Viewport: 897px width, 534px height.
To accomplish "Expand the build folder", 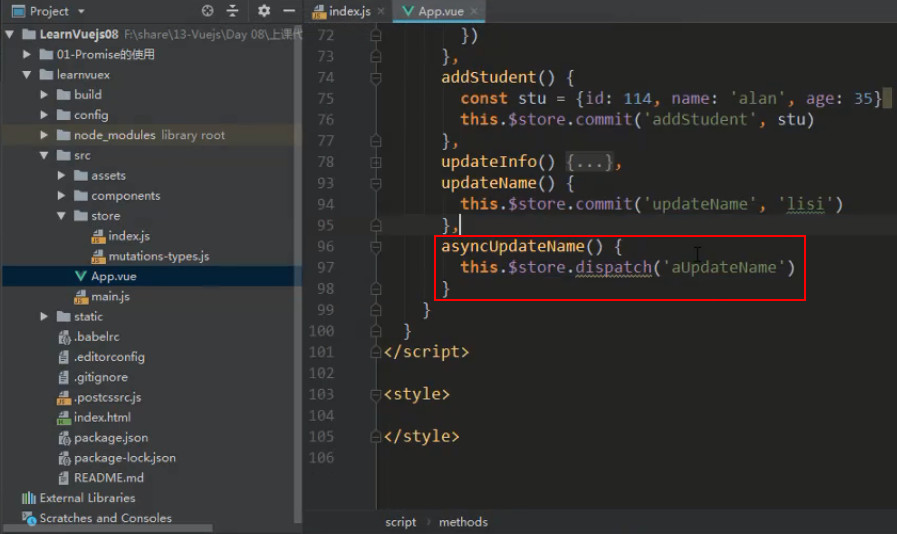I will pyautogui.click(x=44, y=94).
